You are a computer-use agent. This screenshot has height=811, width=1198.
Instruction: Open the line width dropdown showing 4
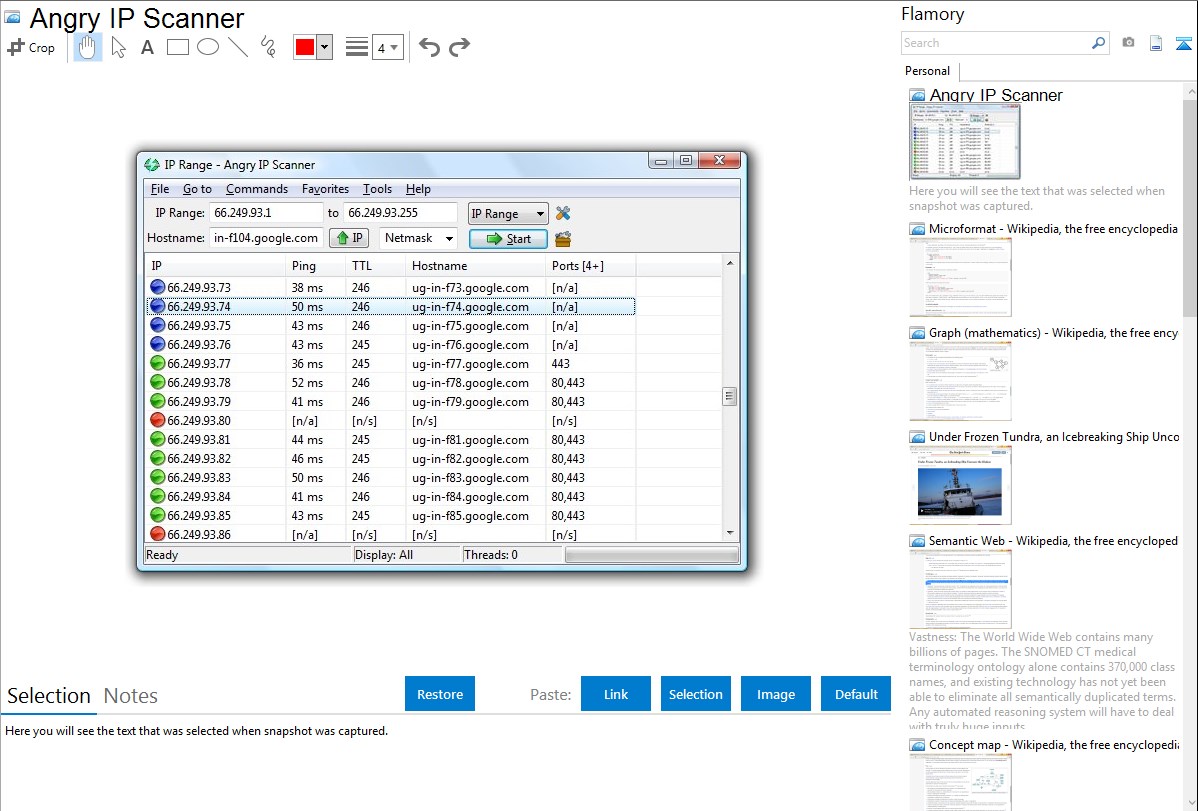387,47
